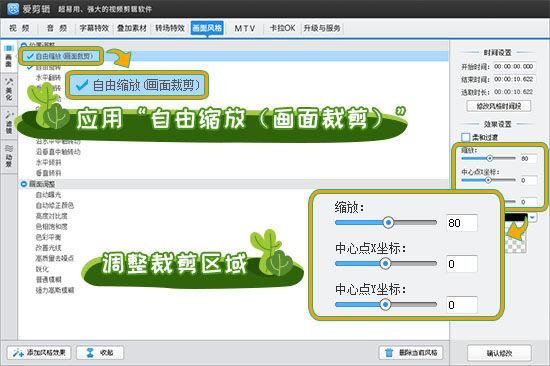Pick the 垂直倾斜 style
This screenshot has height=366, width=550.
click(x=48, y=173)
